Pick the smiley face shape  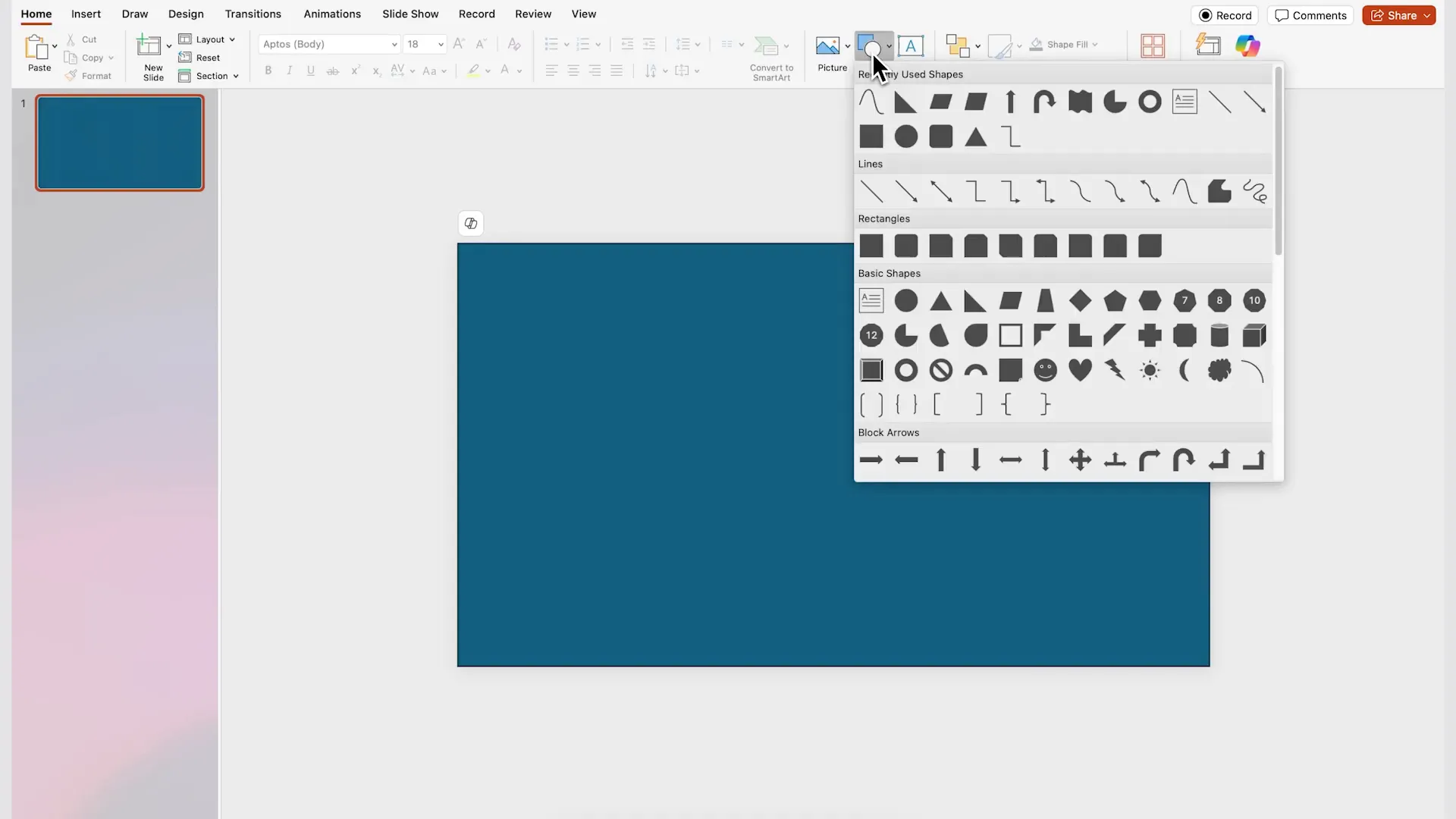[1045, 370]
